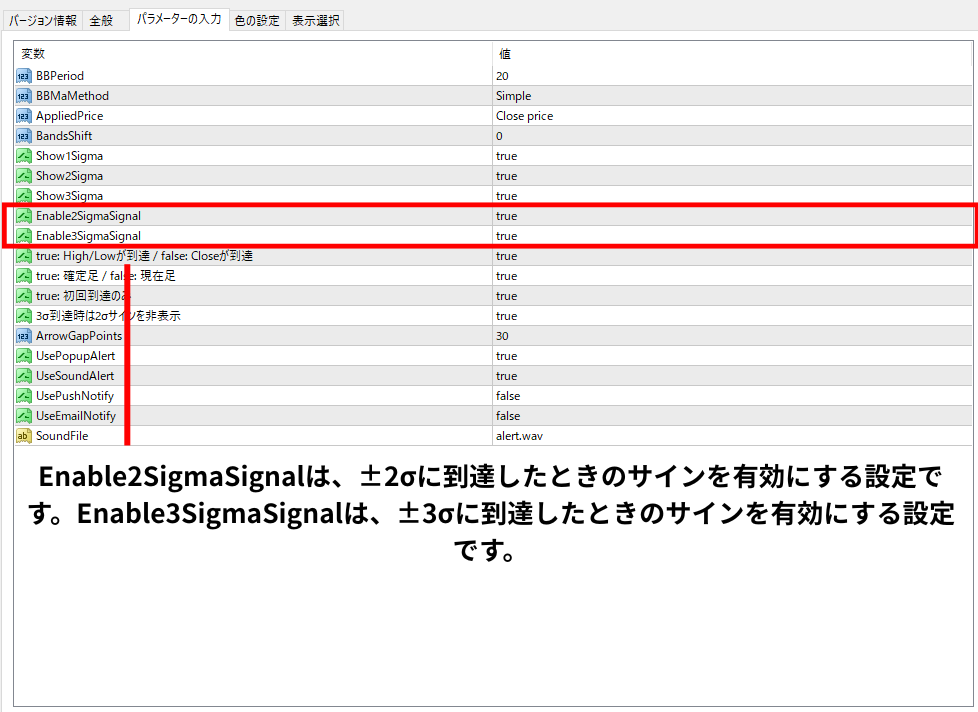
Task: Open the AppliedPrice Close price dropdown
Action: tap(524, 116)
